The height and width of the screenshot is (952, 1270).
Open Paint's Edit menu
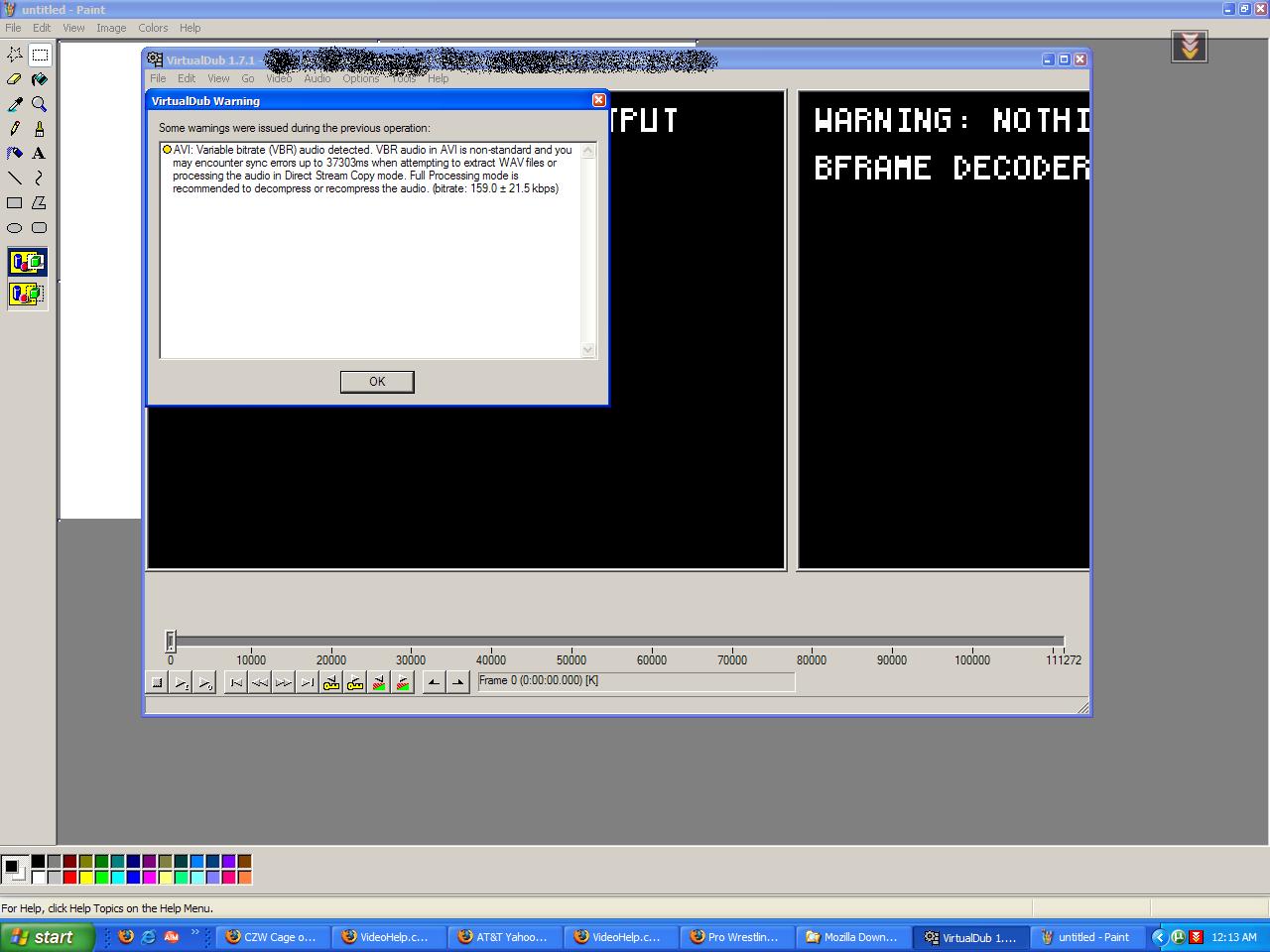coord(42,28)
